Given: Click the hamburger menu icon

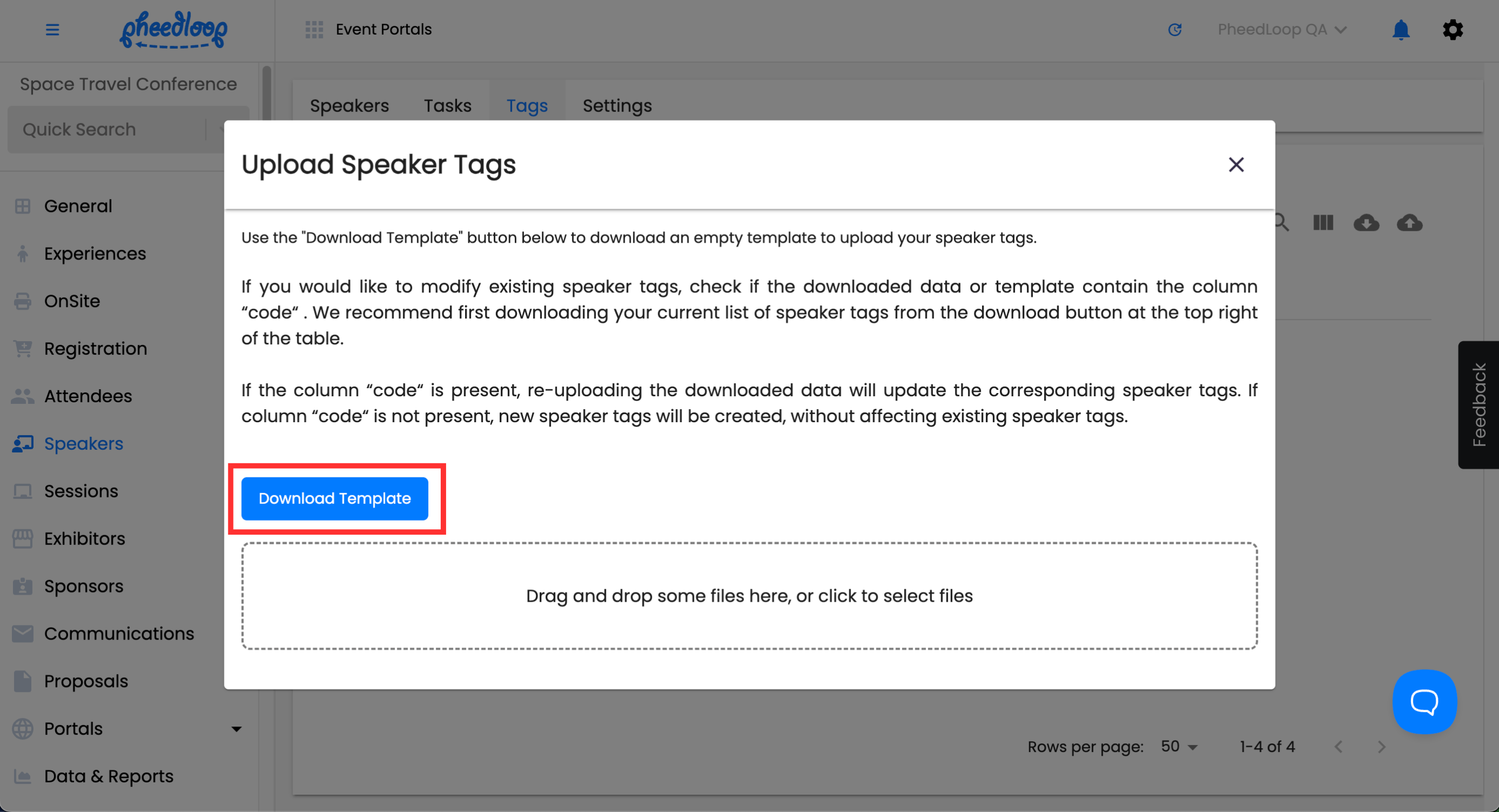Looking at the screenshot, I should [x=52, y=29].
